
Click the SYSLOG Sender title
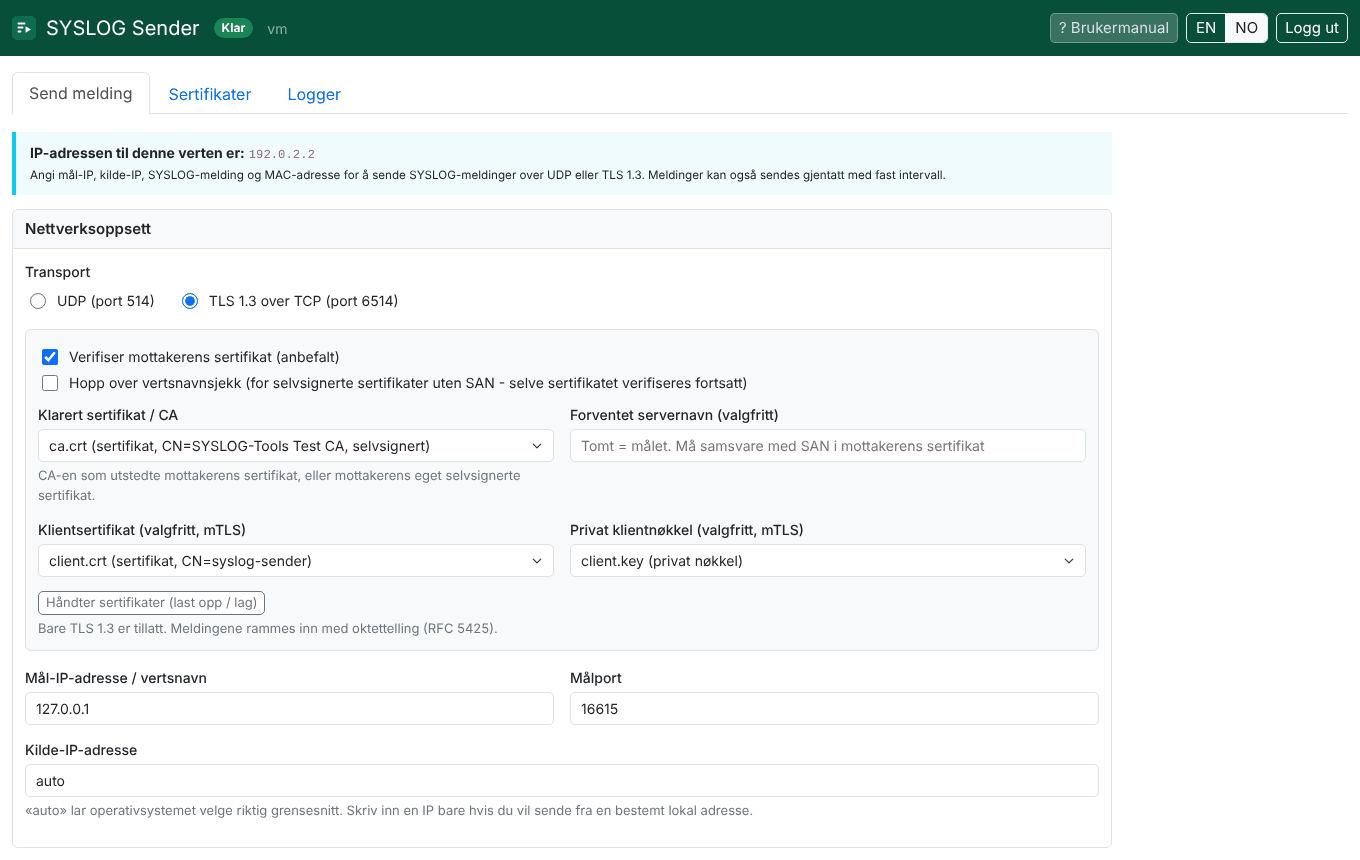point(123,28)
